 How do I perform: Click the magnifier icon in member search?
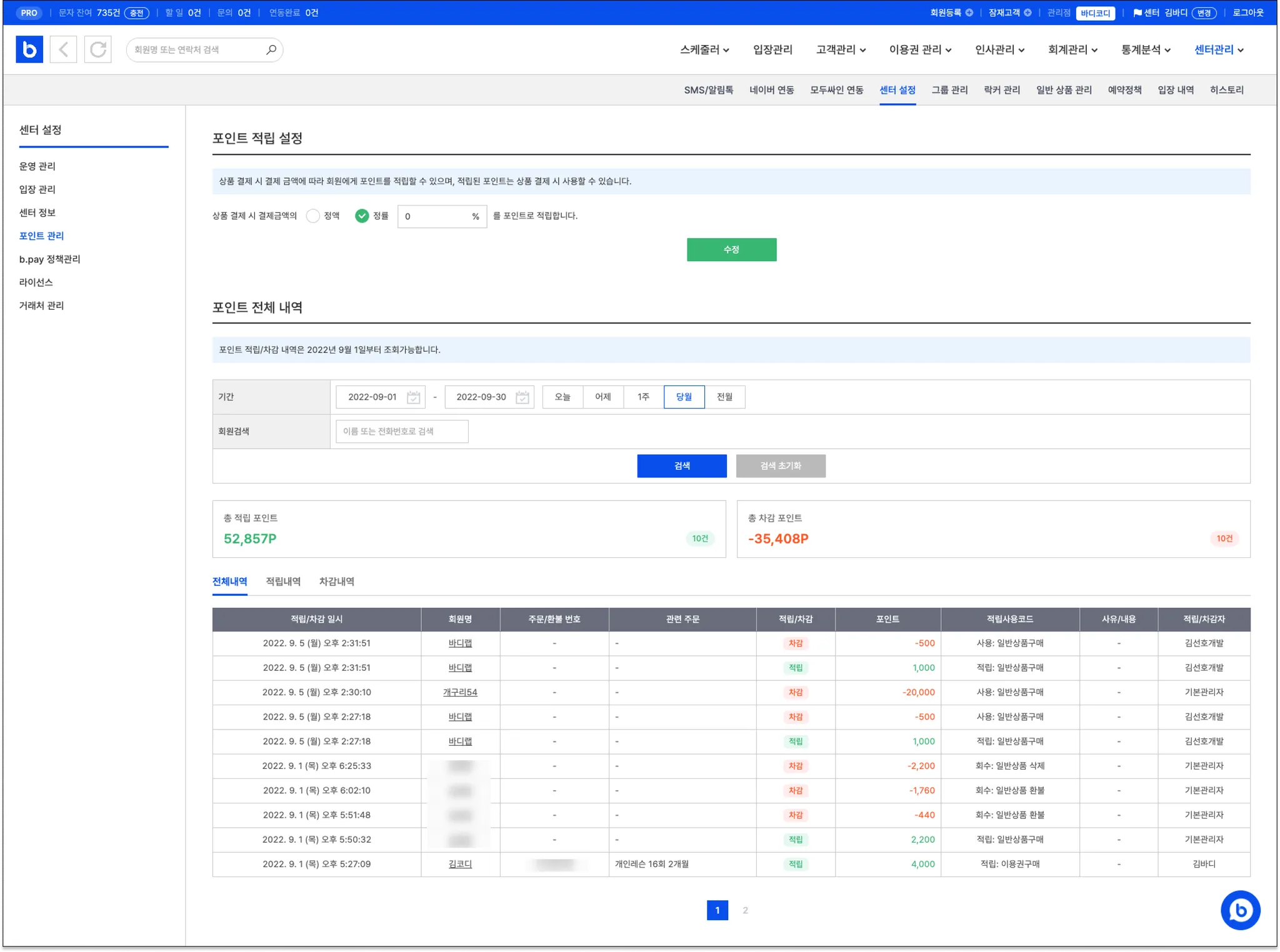coord(271,49)
